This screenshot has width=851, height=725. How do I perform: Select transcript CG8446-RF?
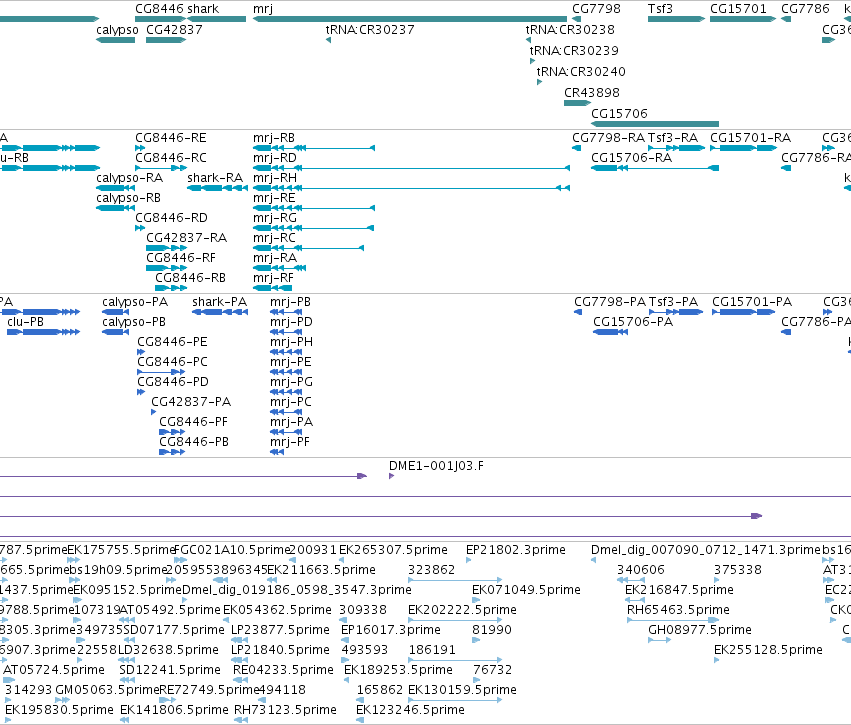(x=166, y=268)
